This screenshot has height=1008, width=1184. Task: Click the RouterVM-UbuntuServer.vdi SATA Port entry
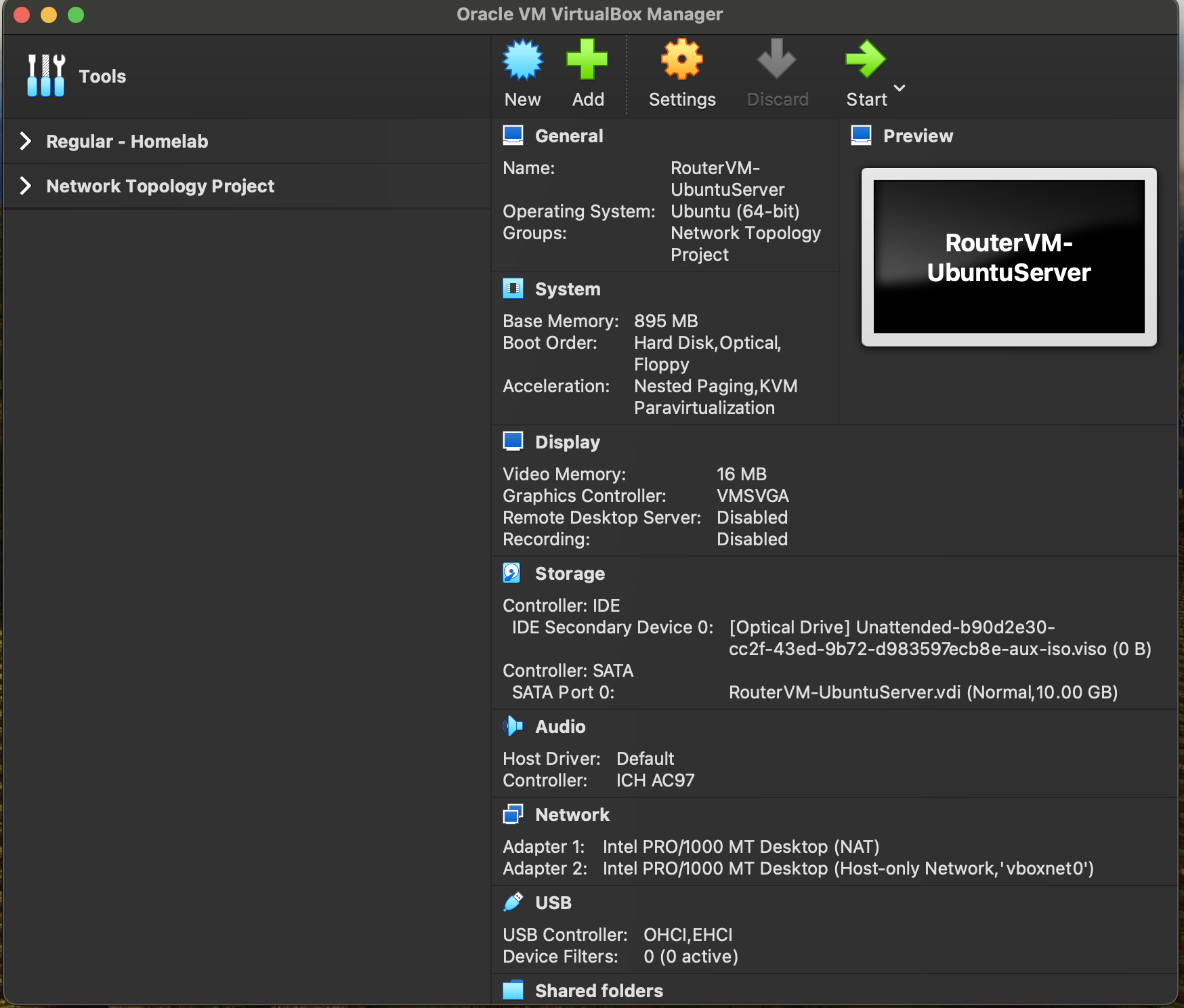923,692
